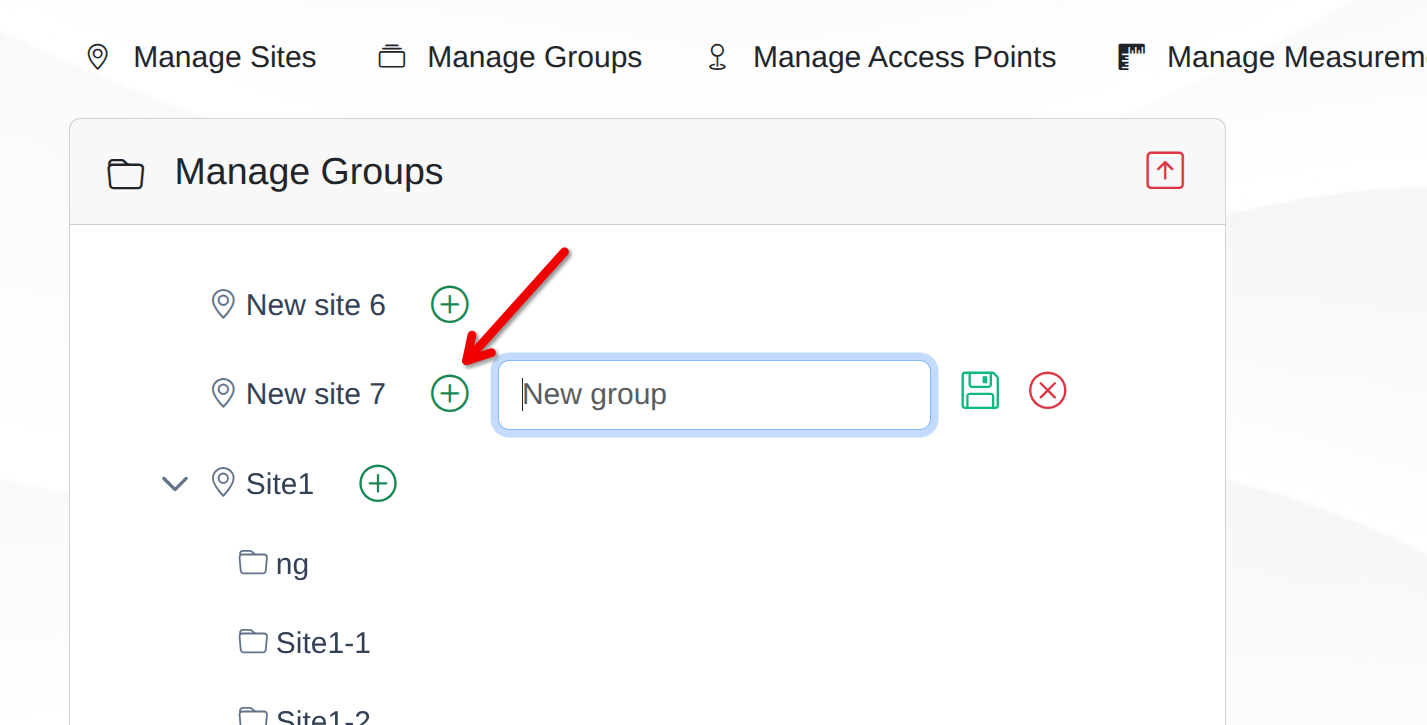The image size is (1427, 725).
Task: Click the red upload arrow icon in panel header
Action: (x=1165, y=171)
